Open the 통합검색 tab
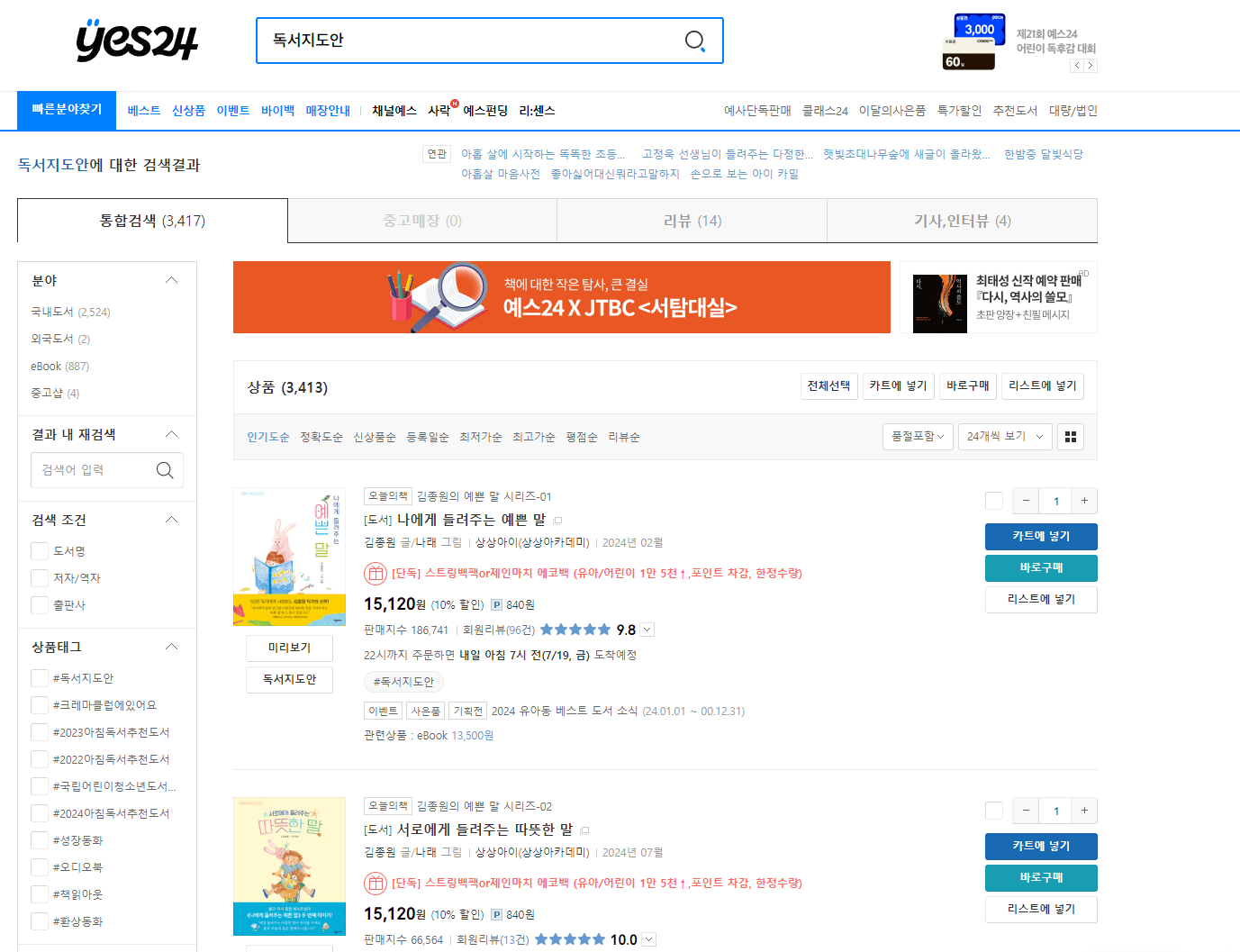 (x=152, y=221)
